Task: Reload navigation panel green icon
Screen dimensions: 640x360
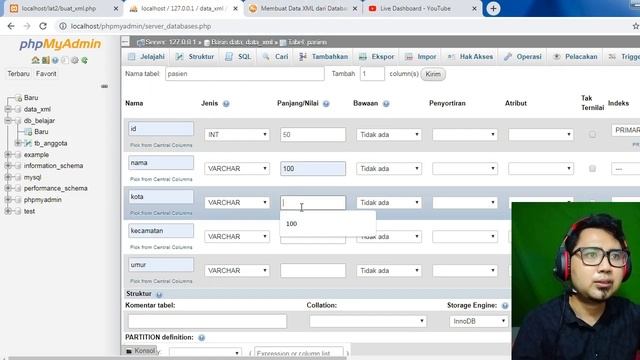Action: [x=84, y=60]
